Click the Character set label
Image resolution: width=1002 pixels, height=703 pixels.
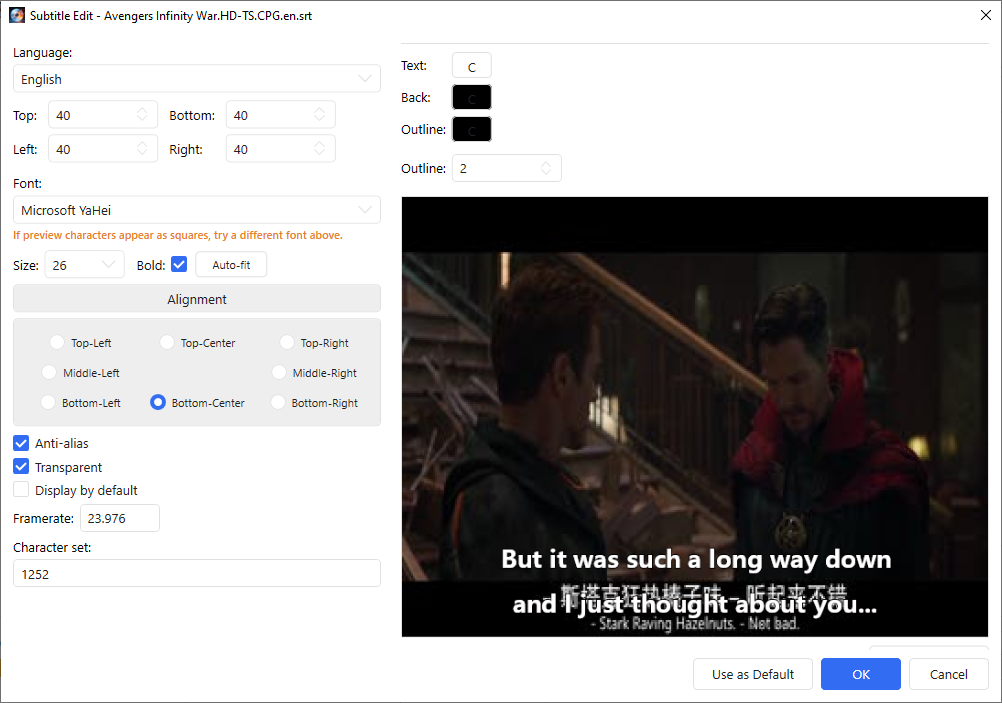[52, 547]
